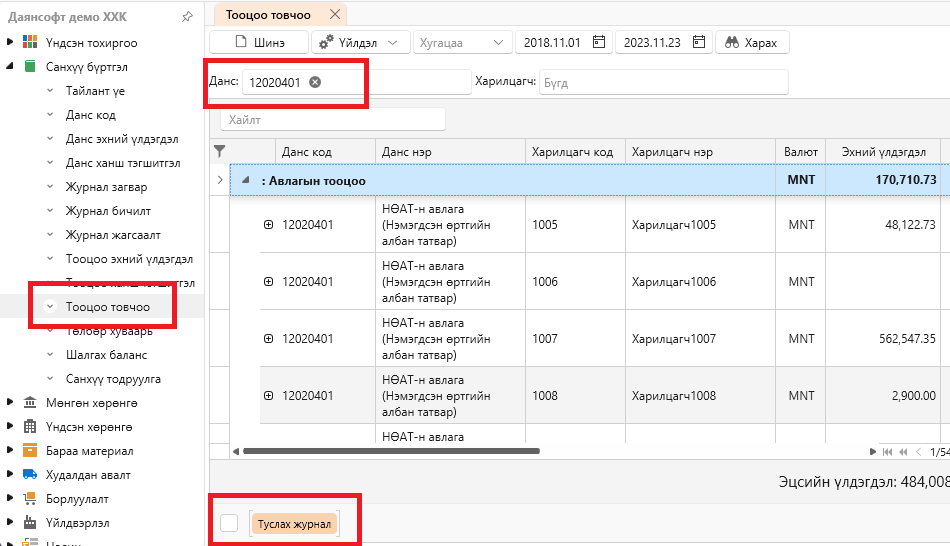Tick the checkbox beside Туслах журнал
The image size is (950, 546).
coord(229,523)
